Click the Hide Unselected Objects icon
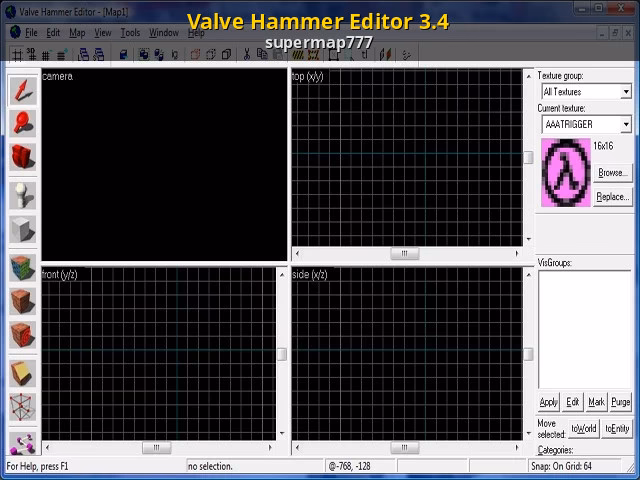 pos(211,54)
